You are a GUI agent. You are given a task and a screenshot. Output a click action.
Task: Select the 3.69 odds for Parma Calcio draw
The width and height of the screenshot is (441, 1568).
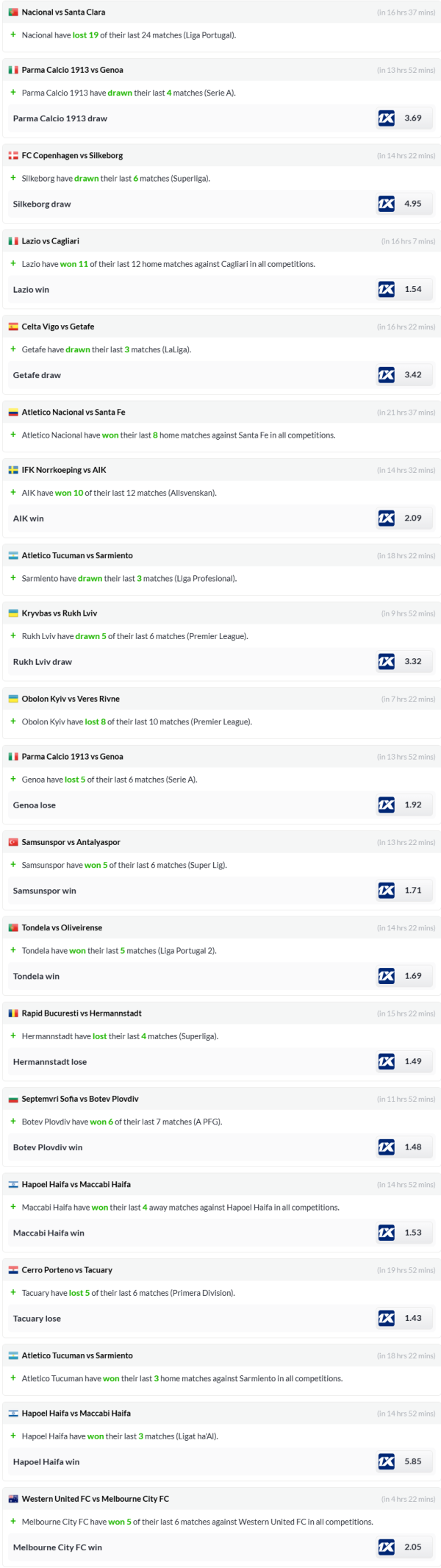click(x=413, y=118)
